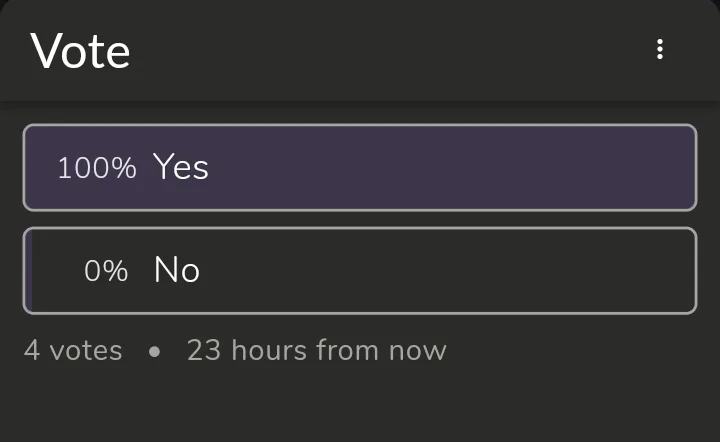The width and height of the screenshot is (720, 442).
Task: Click the number 4 in vote count
Action: coord(32,351)
